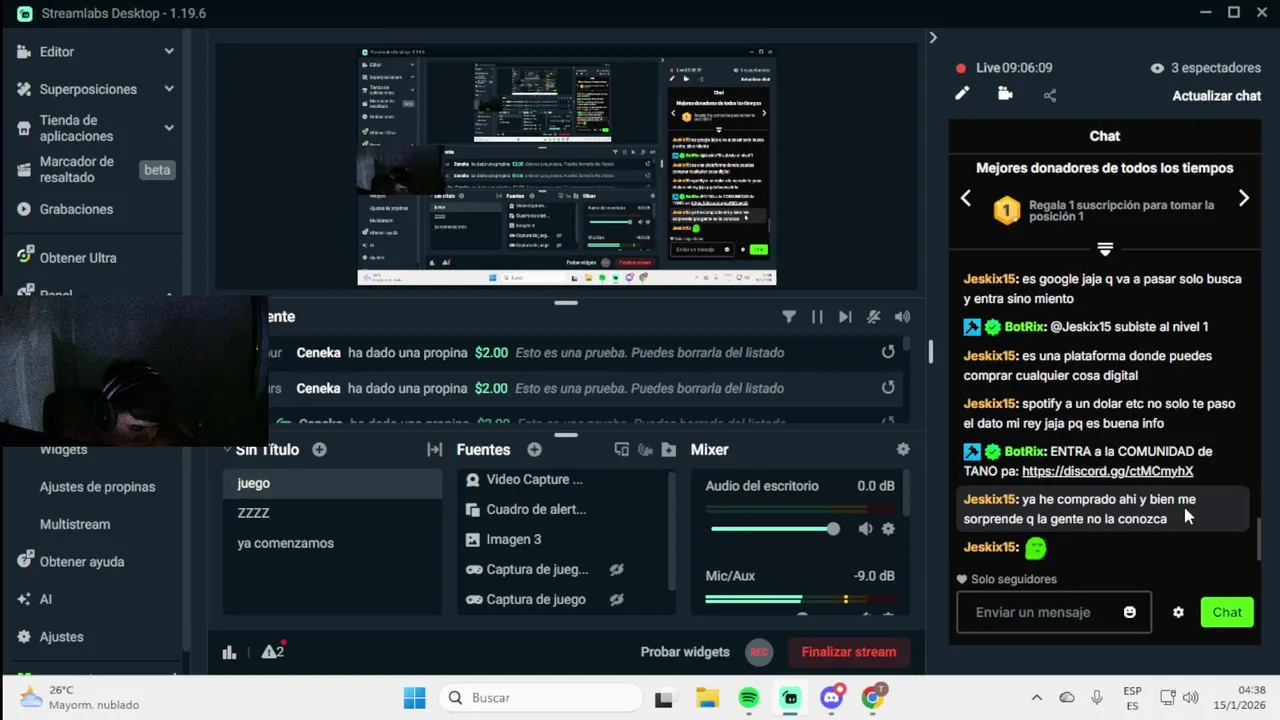
Task: Open the Mixer settings gear
Action: click(903, 450)
